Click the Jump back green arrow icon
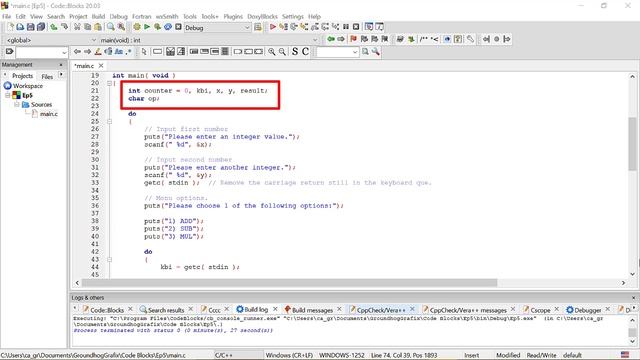The image size is (640, 360). click(x=331, y=39)
